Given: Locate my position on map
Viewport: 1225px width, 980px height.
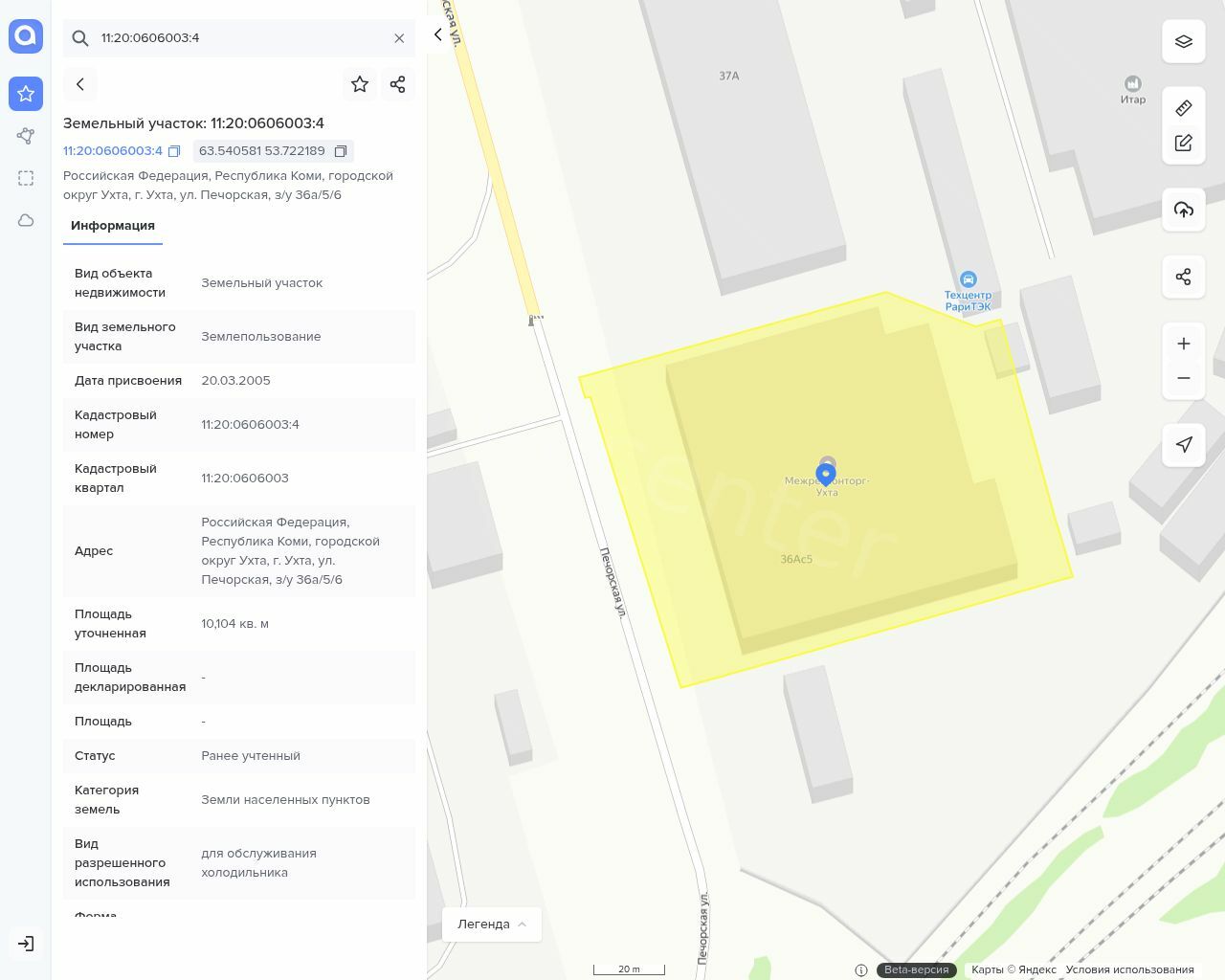Looking at the screenshot, I should 1183,445.
